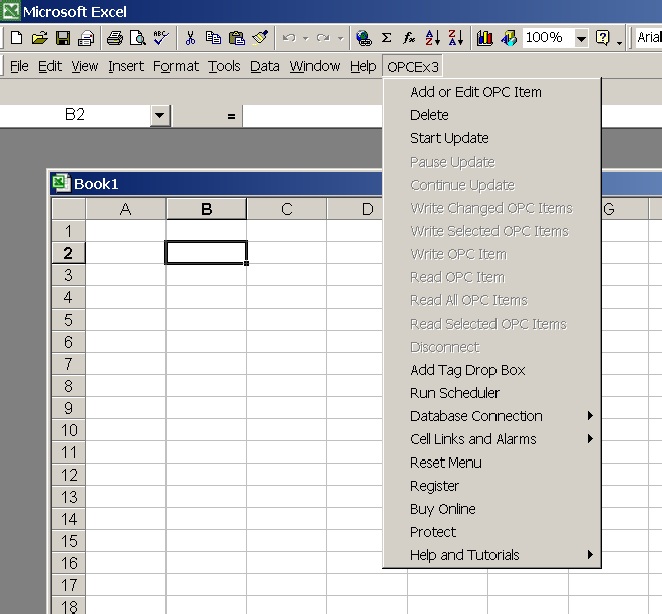Click the Select All corner button

[x=68, y=209]
